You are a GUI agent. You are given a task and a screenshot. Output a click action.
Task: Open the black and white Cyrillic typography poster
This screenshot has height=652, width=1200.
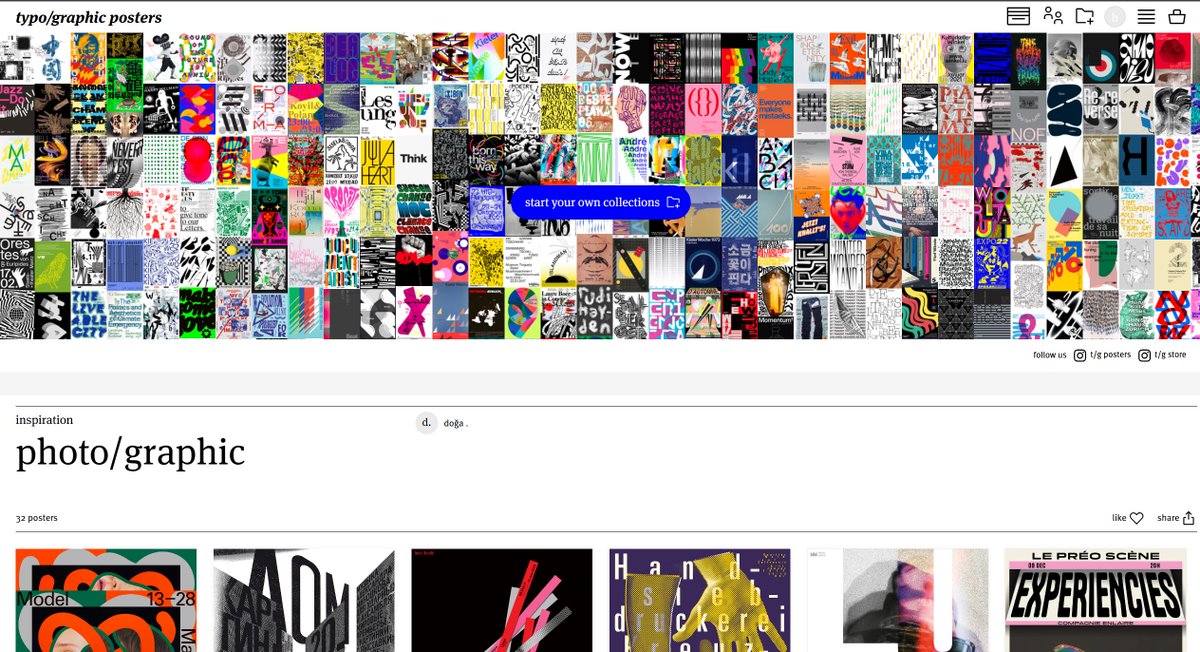click(304, 600)
